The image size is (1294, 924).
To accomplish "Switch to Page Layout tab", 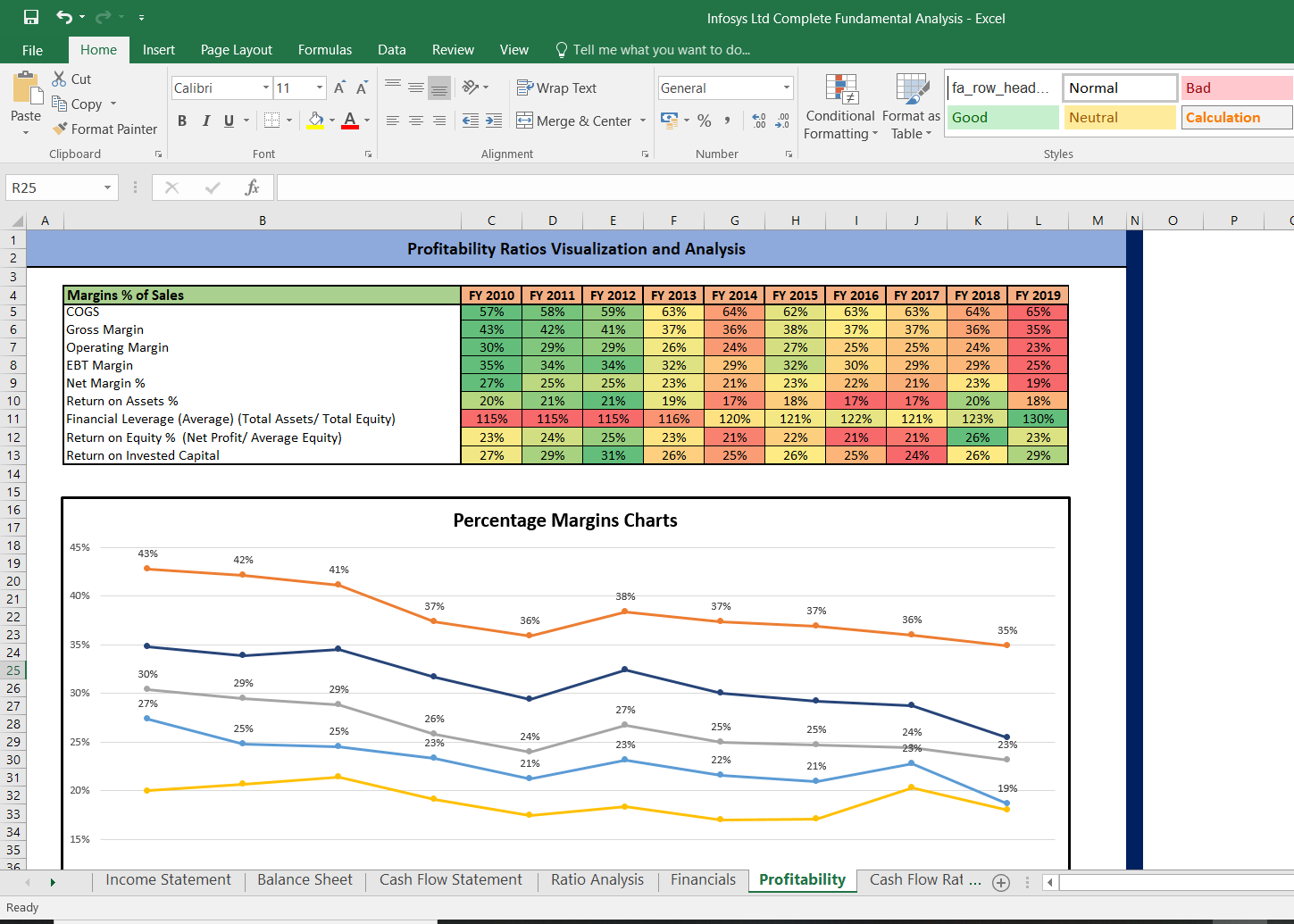I will pyautogui.click(x=237, y=50).
